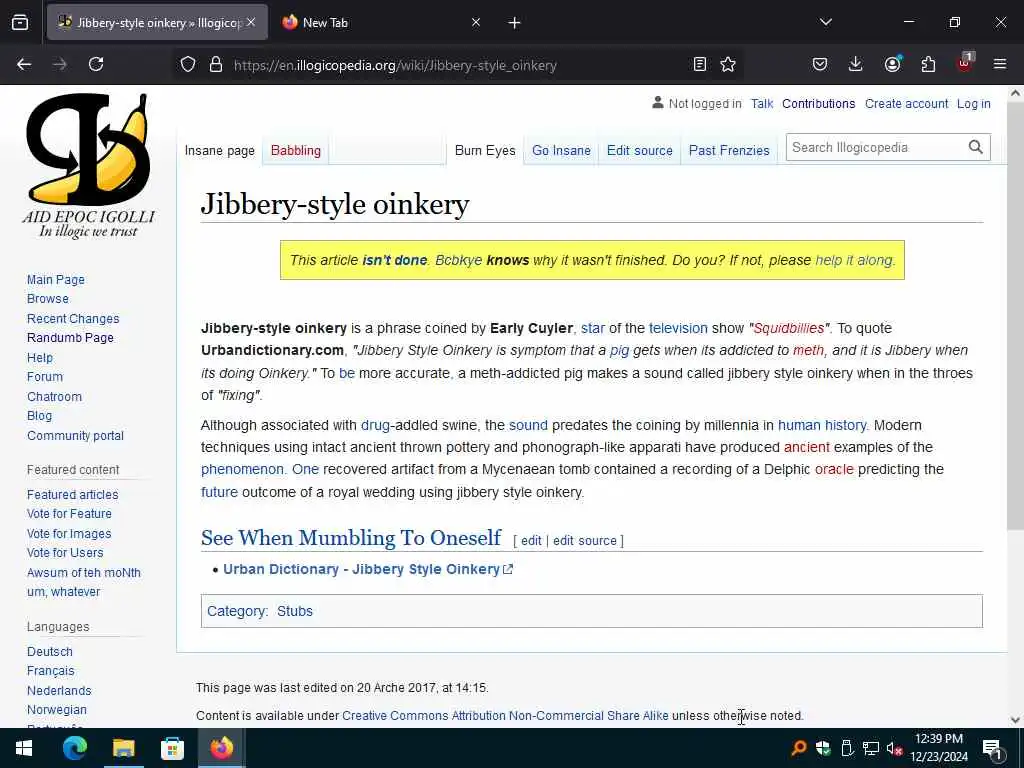Go to Main Page in sidebar
The image size is (1024, 768).
tap(56, 280)
